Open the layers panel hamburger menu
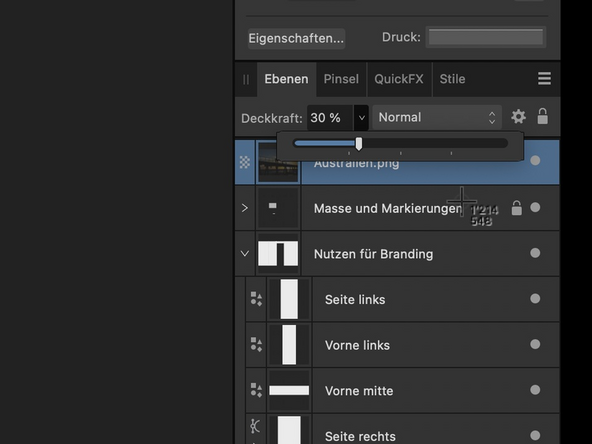The image size is (592, 444). (544, 79)
